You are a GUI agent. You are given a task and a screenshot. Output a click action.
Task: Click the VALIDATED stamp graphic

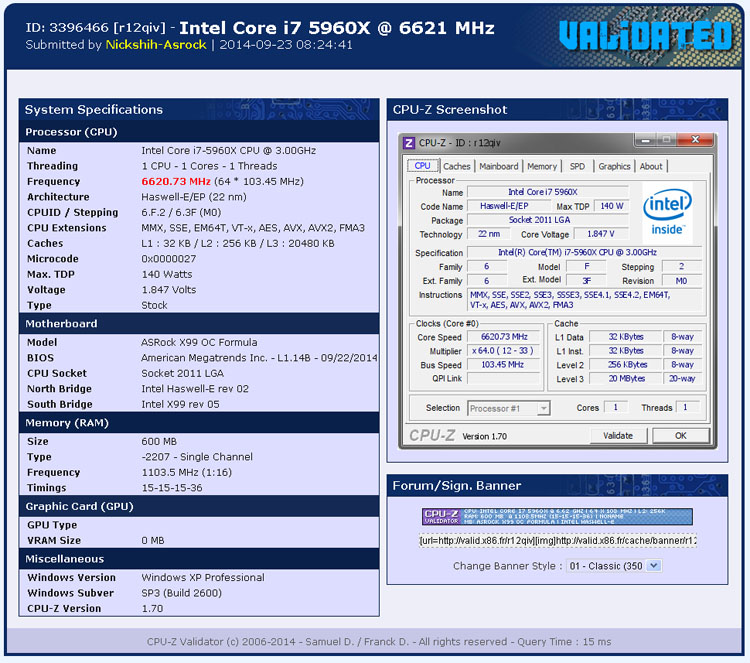coord(646,36)
